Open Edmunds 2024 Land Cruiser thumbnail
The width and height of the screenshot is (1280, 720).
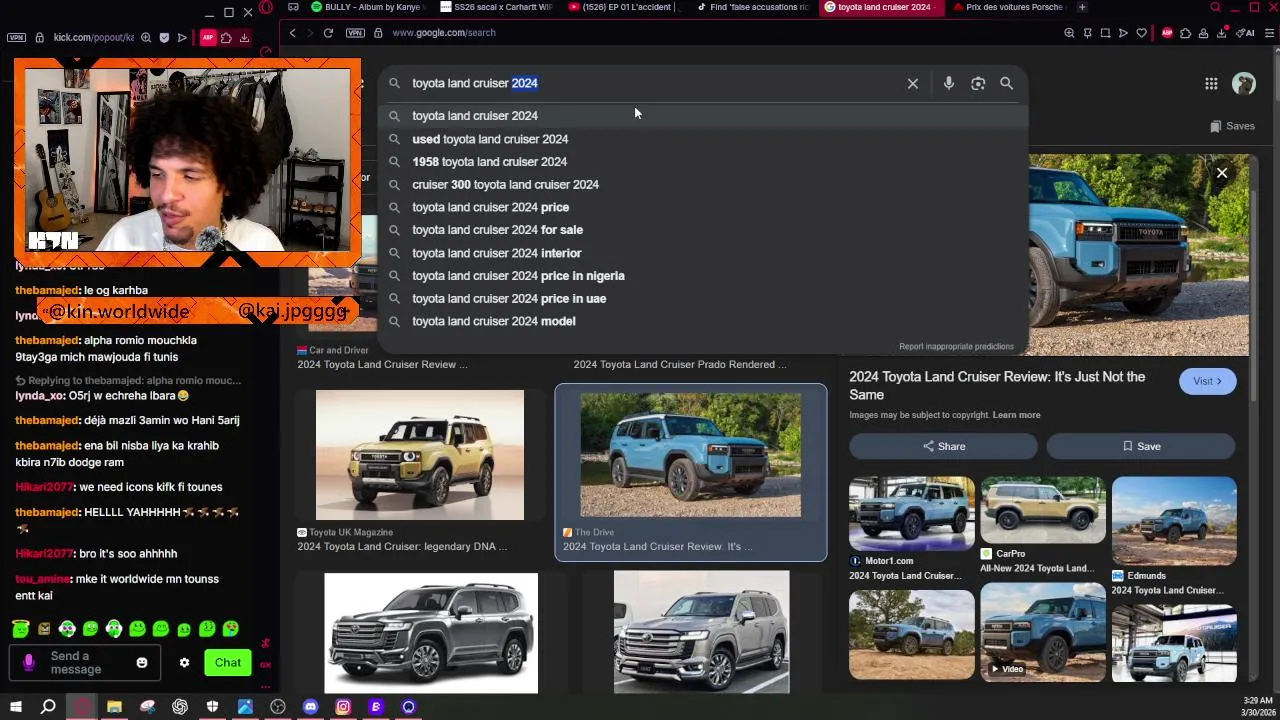pos(1174,521)
